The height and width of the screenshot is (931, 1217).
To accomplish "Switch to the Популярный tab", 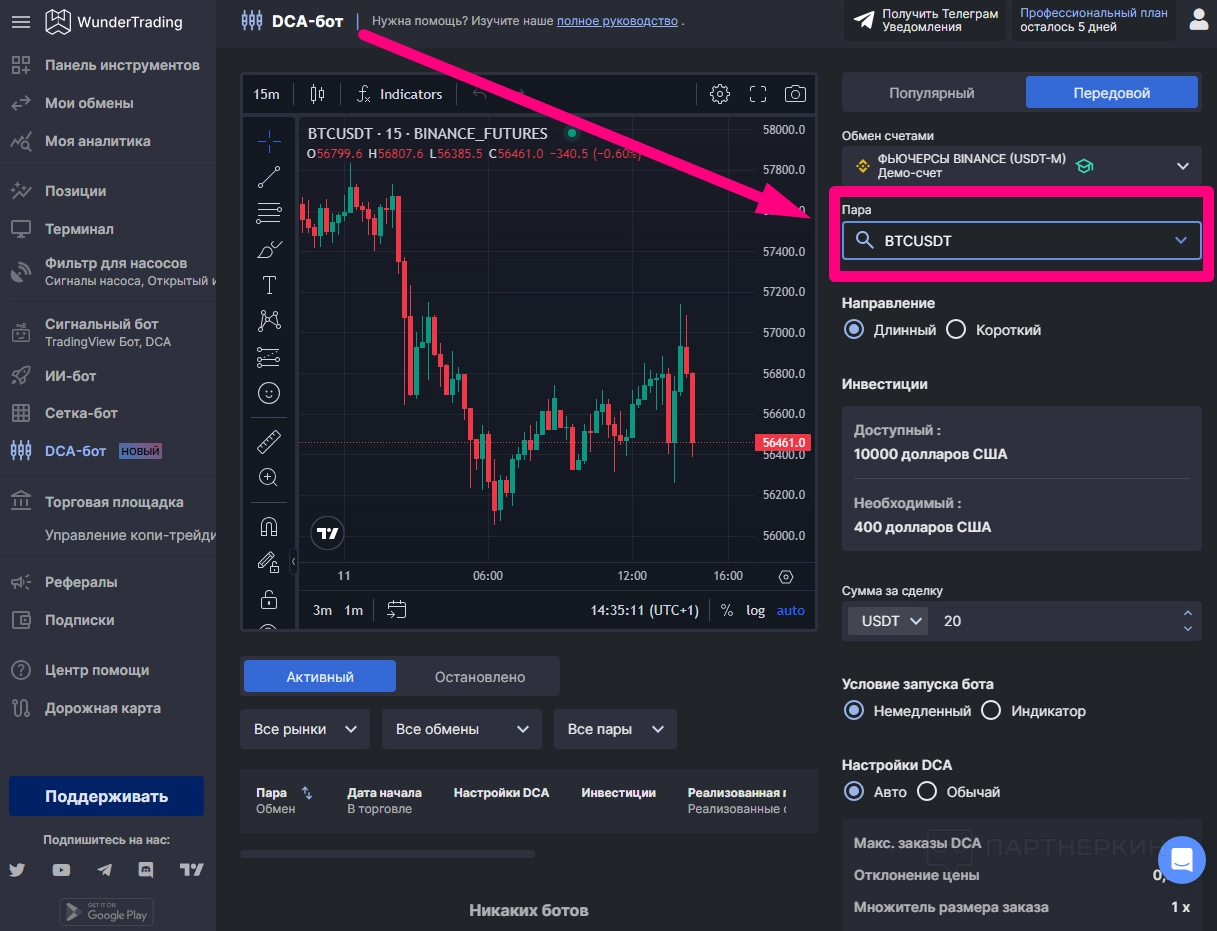I will (x=932, y=93).
